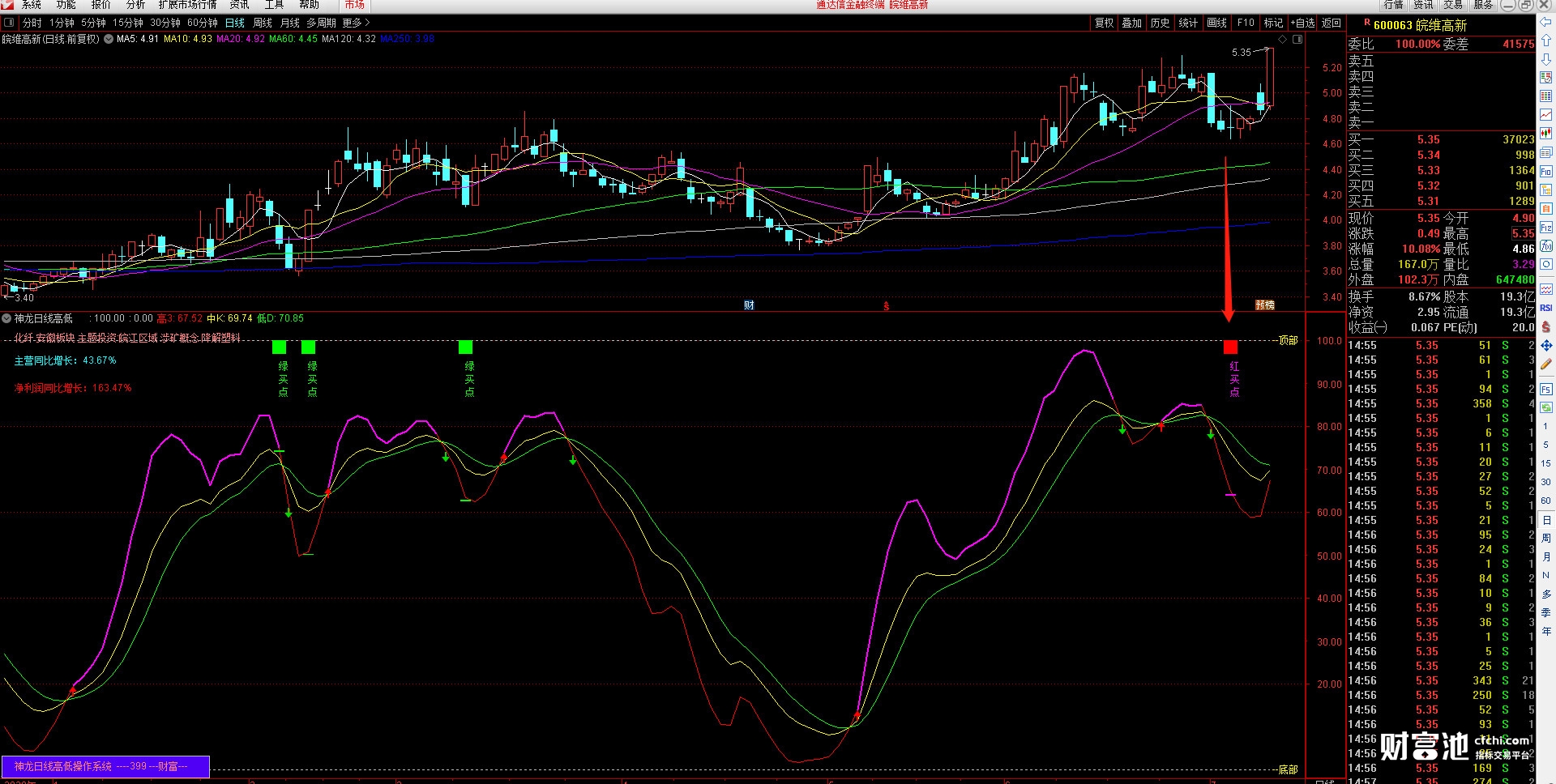The image size is (1556, 784).
Task: Click the up arrow icon in sidebar
Action: [x=1545, y=40]
